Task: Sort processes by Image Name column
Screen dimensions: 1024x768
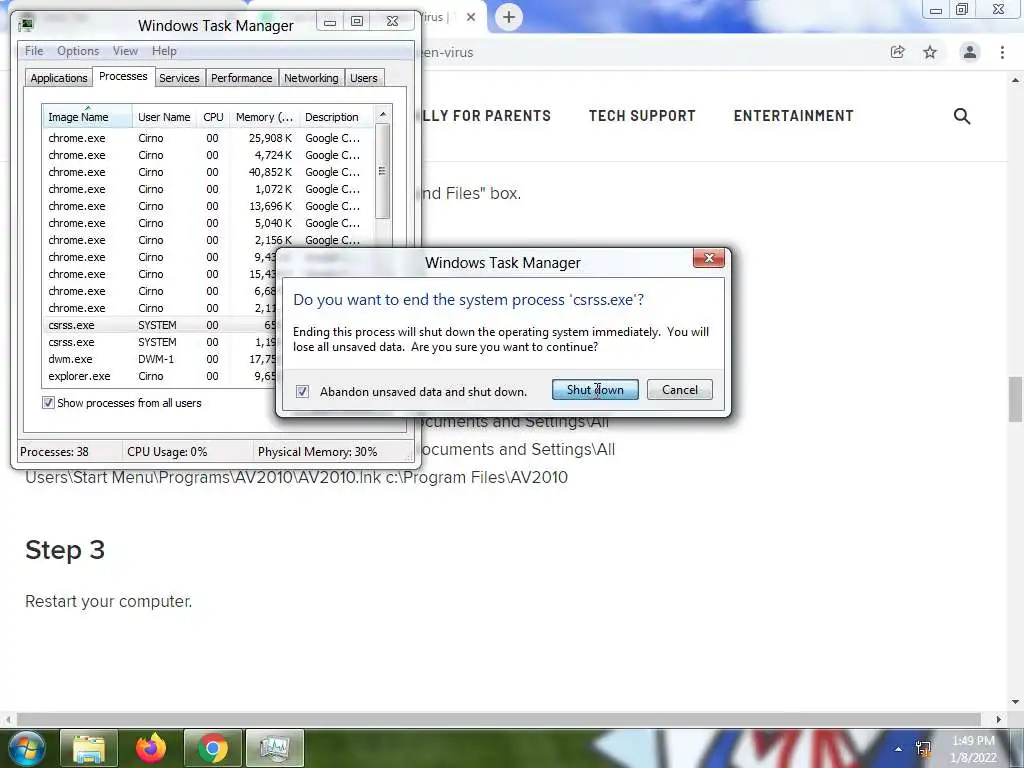Action: point(86,117)
